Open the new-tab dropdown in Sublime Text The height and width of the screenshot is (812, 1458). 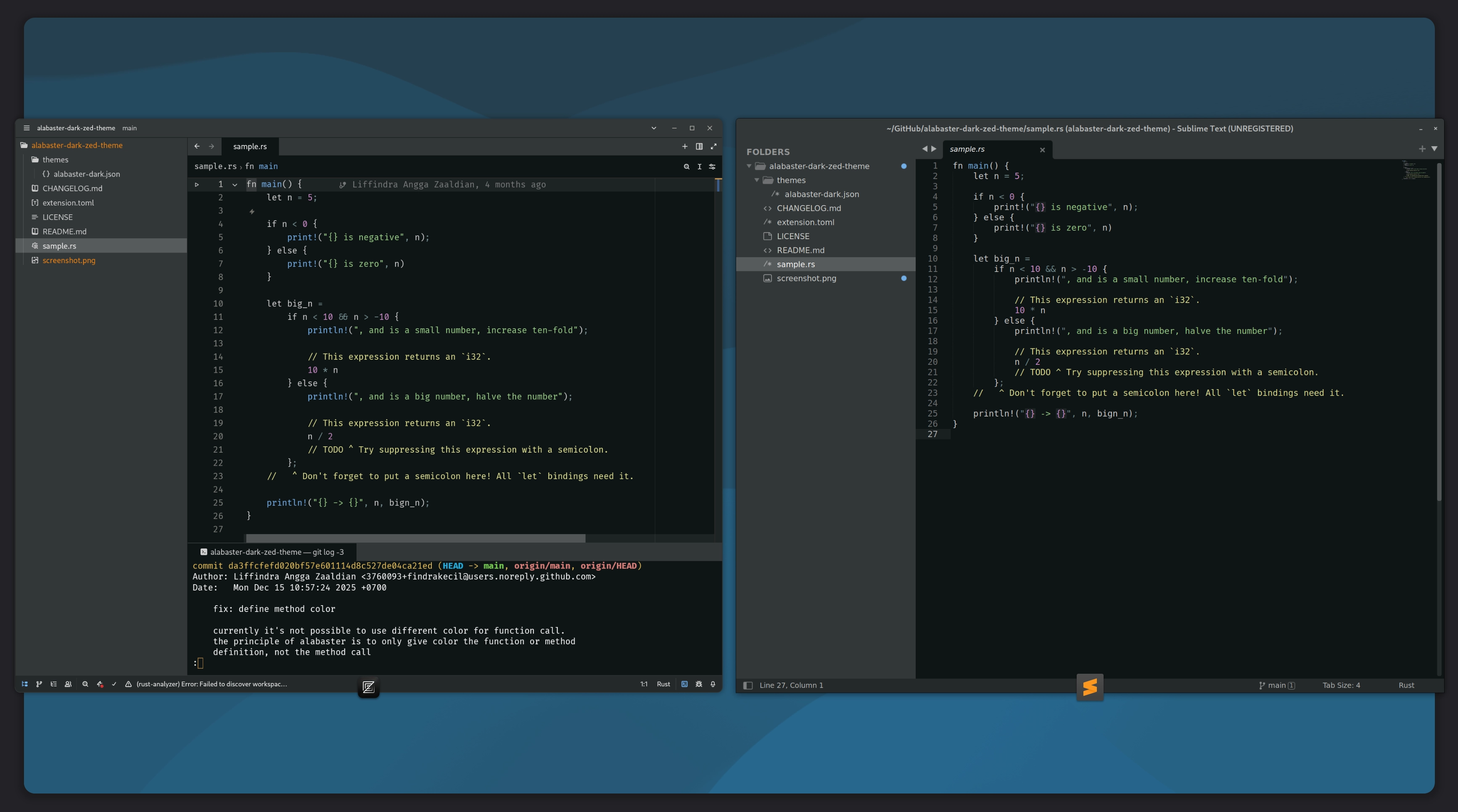point(1434,149)
